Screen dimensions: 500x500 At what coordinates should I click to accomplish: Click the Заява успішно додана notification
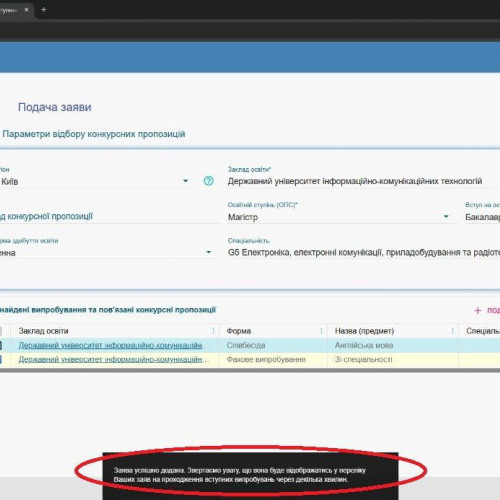[x=250, y=475]
